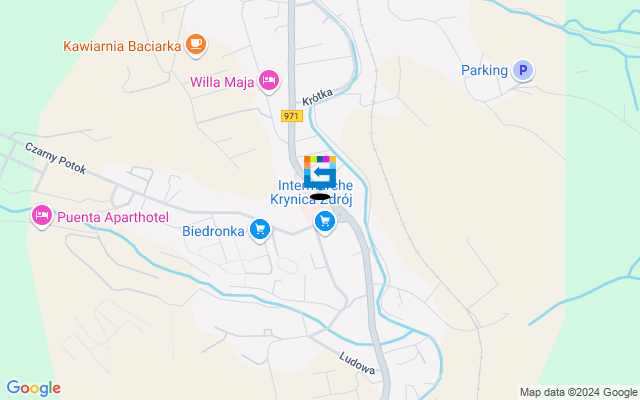
Task: Click the Biedronka store label
Action: pyautogui.click(x=213, y=231)
